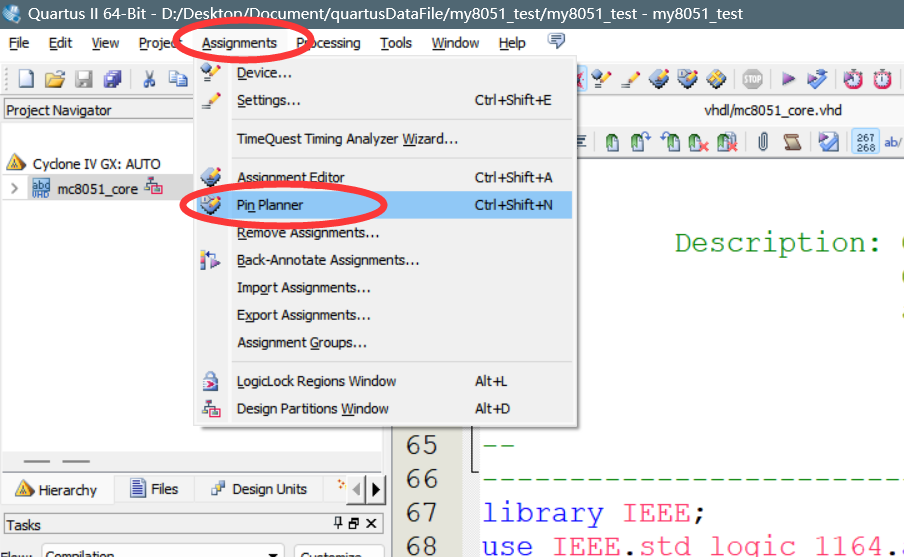Jump to next bookmark icon

coord(641,142)
